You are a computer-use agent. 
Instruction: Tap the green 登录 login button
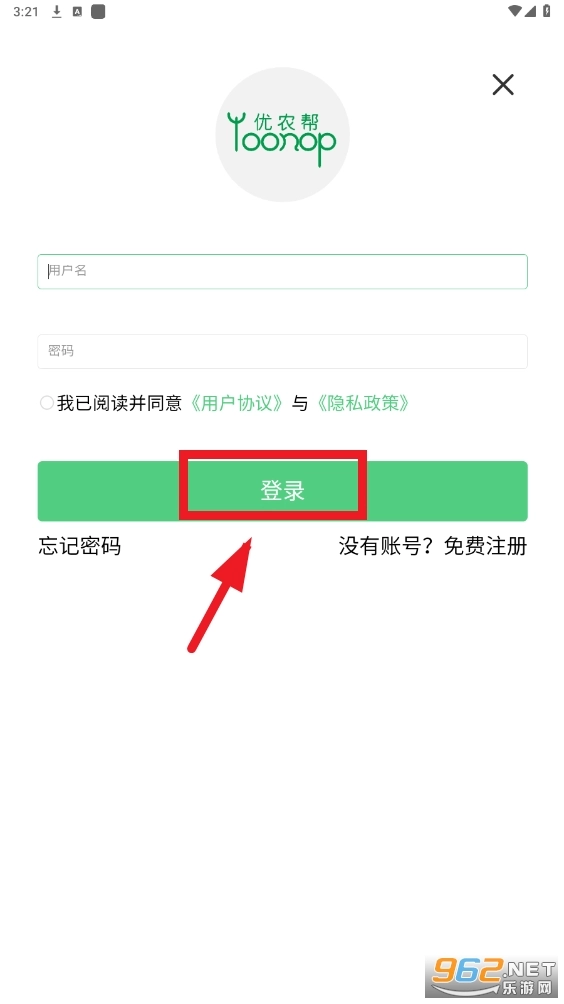(282, 491)
